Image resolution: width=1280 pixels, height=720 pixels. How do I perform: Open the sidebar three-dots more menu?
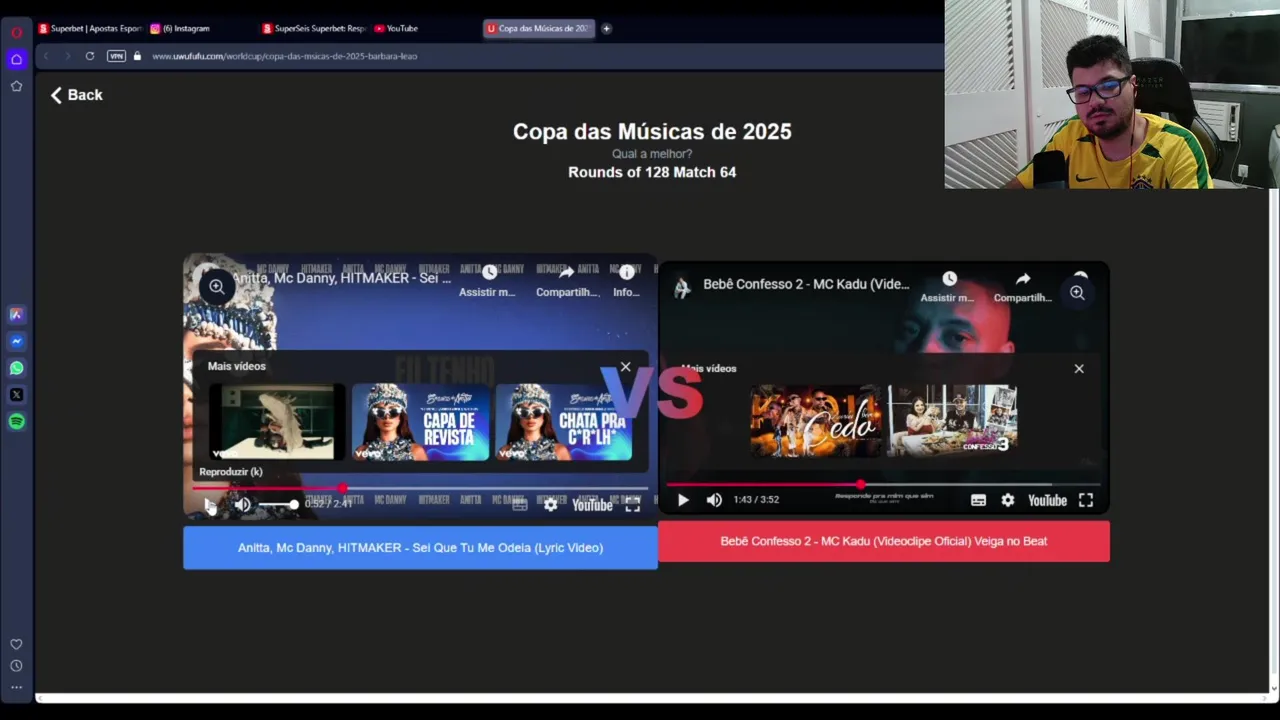16,687
